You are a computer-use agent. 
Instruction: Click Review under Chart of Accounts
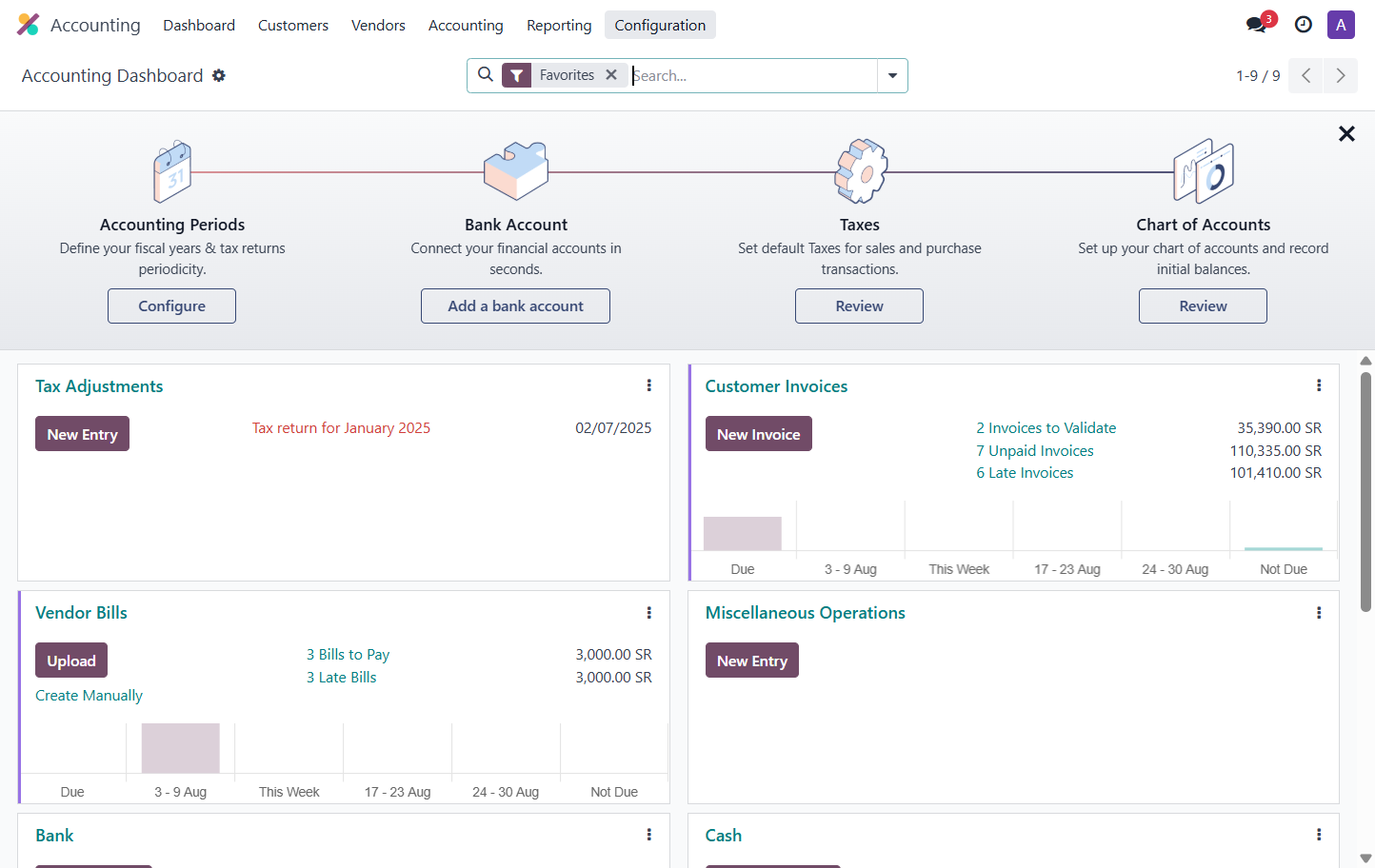click(1203, 306)
